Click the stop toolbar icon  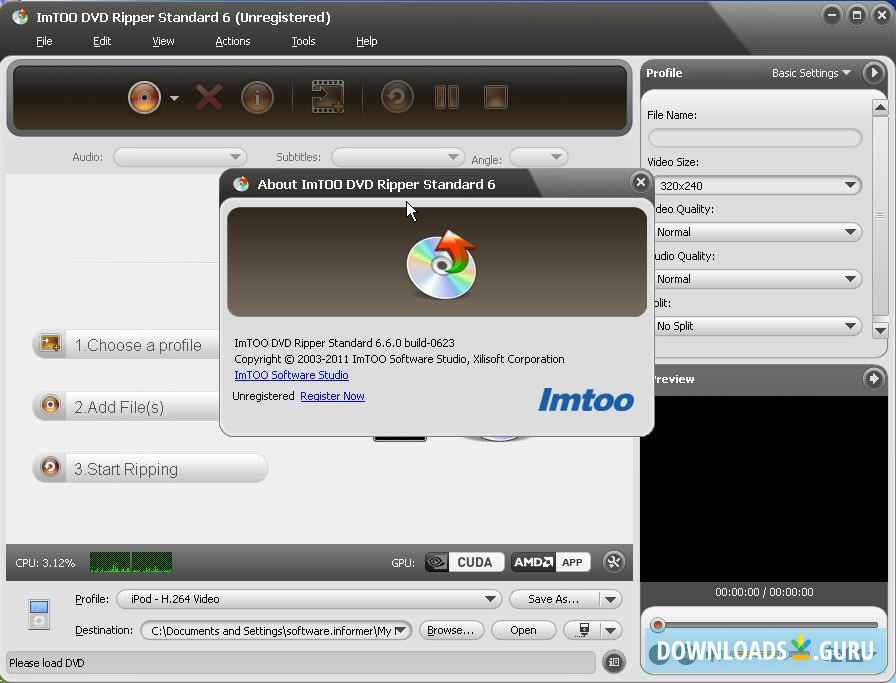[x=494, y=97]
